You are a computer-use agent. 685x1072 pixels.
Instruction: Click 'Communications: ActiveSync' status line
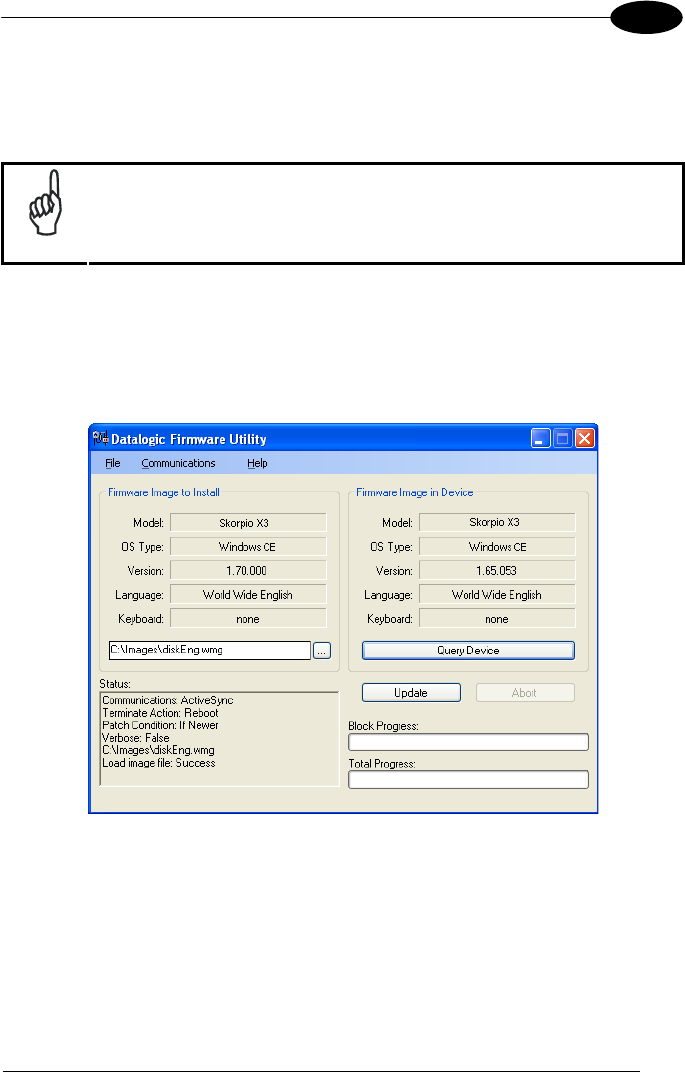(167, 700)
